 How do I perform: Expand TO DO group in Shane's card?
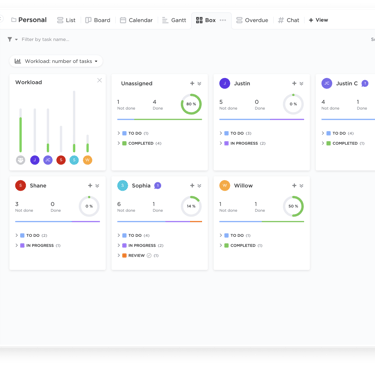[17, 235]
